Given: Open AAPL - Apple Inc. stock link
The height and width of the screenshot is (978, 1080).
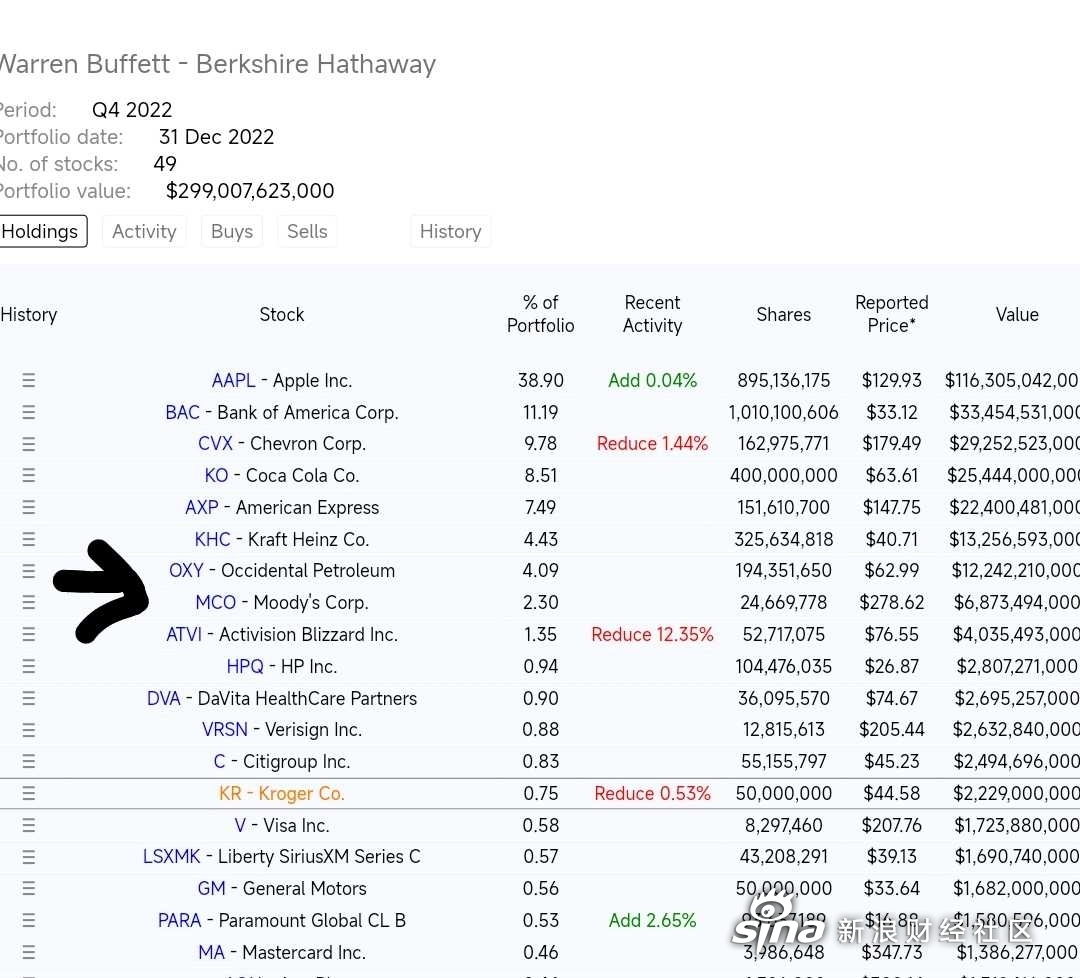Looking at the screenshot, I should [x=282, y=380].
